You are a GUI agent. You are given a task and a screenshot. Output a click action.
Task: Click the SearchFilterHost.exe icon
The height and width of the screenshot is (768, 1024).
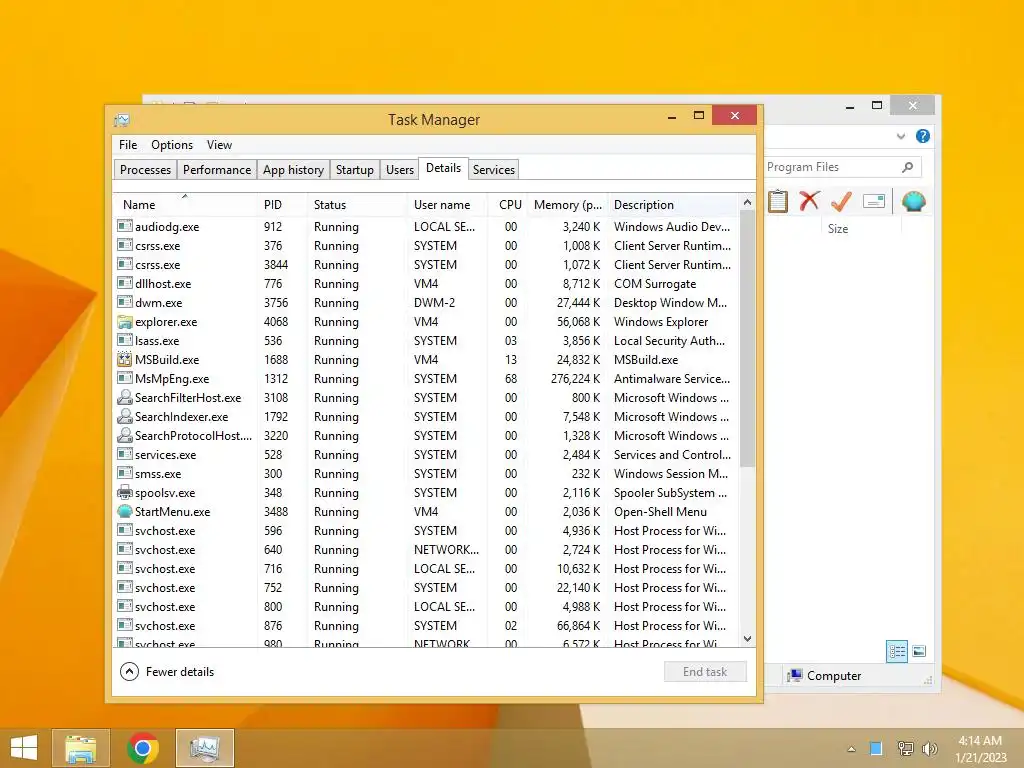coord(124,398)
